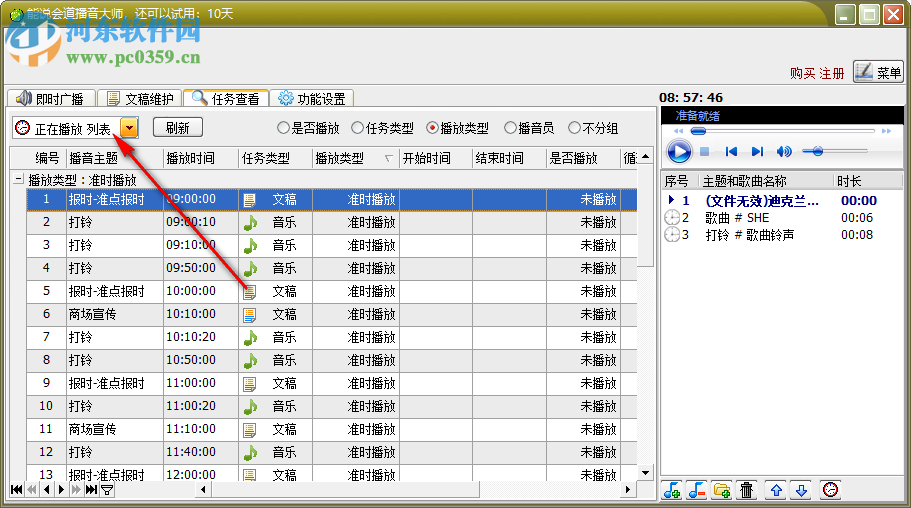
Task: Select the 播音员 grouping radio button
Action: coord(510,128)
